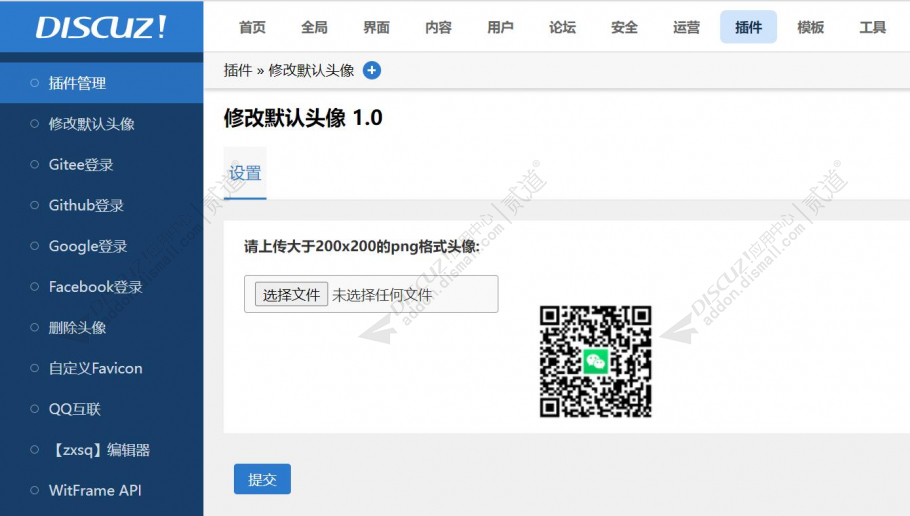Screen dimensions: 910x516
Task: Click the 插件 breadcrumb link
Action: tap(238, 70)
